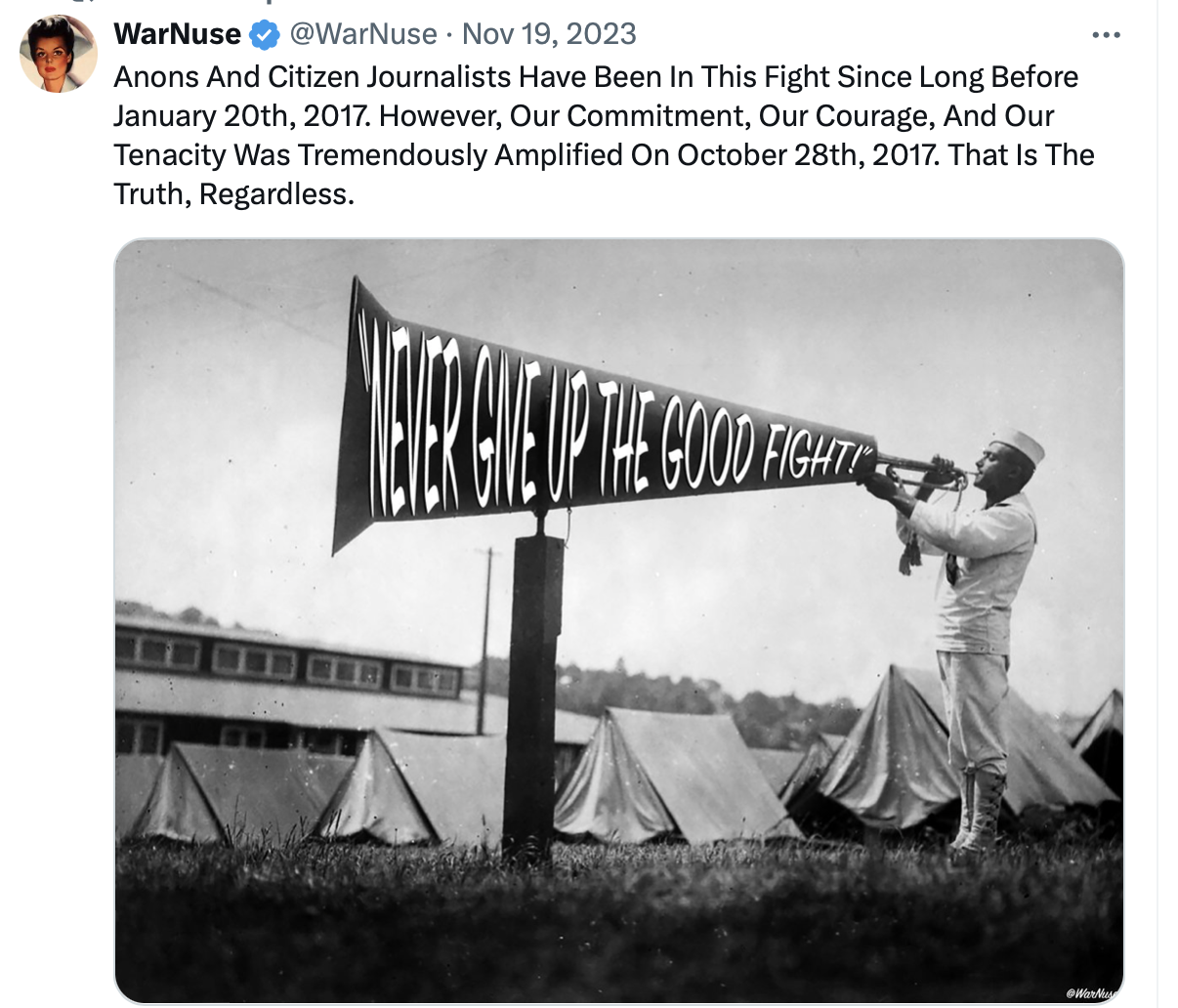The image size is (1178, 1008).
Task: Click the tweet text starting with Anons And Citizen
Action: 604,135
